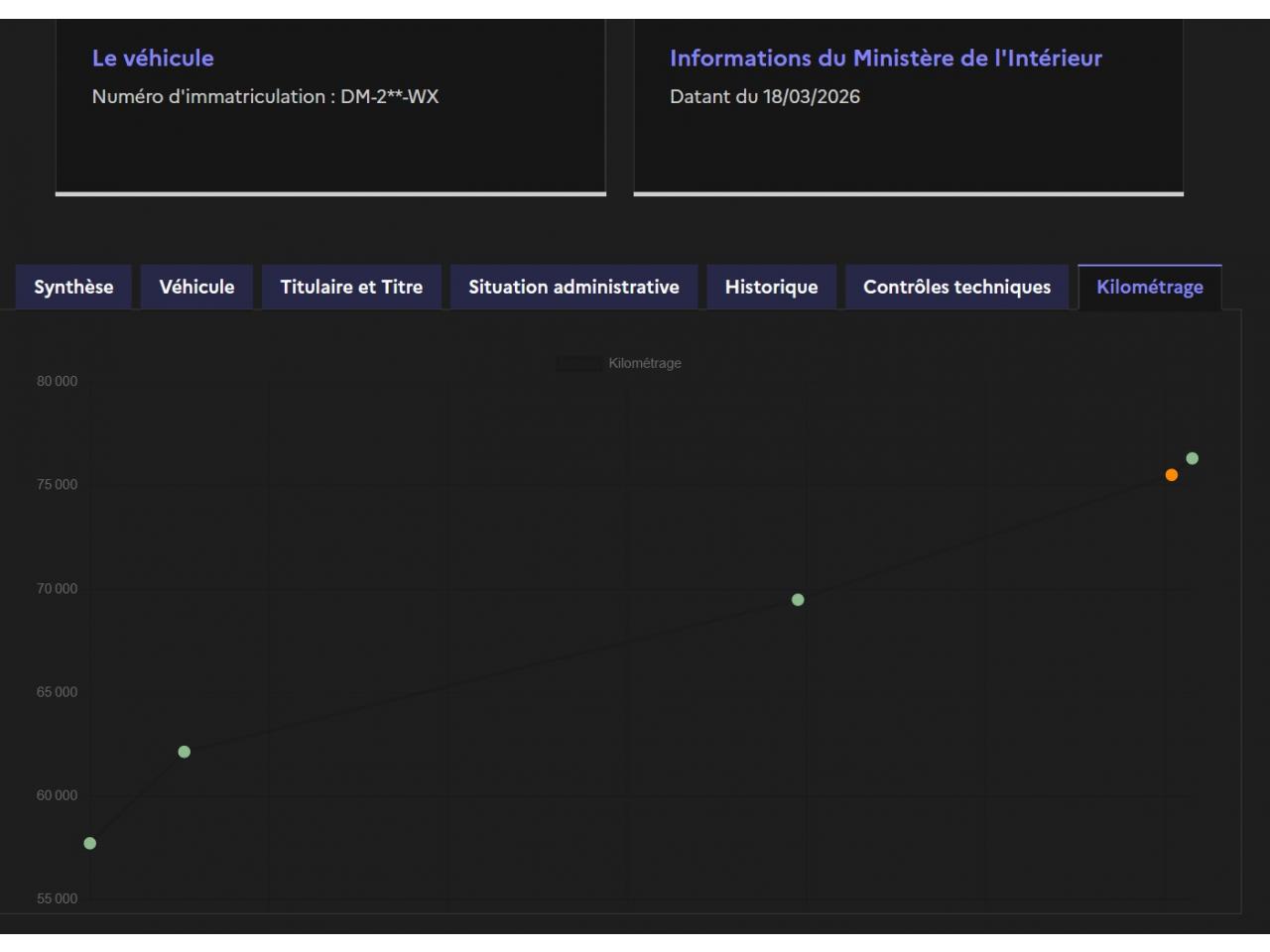
Task: Click the green point near 70 000
Action: point(798,600)
